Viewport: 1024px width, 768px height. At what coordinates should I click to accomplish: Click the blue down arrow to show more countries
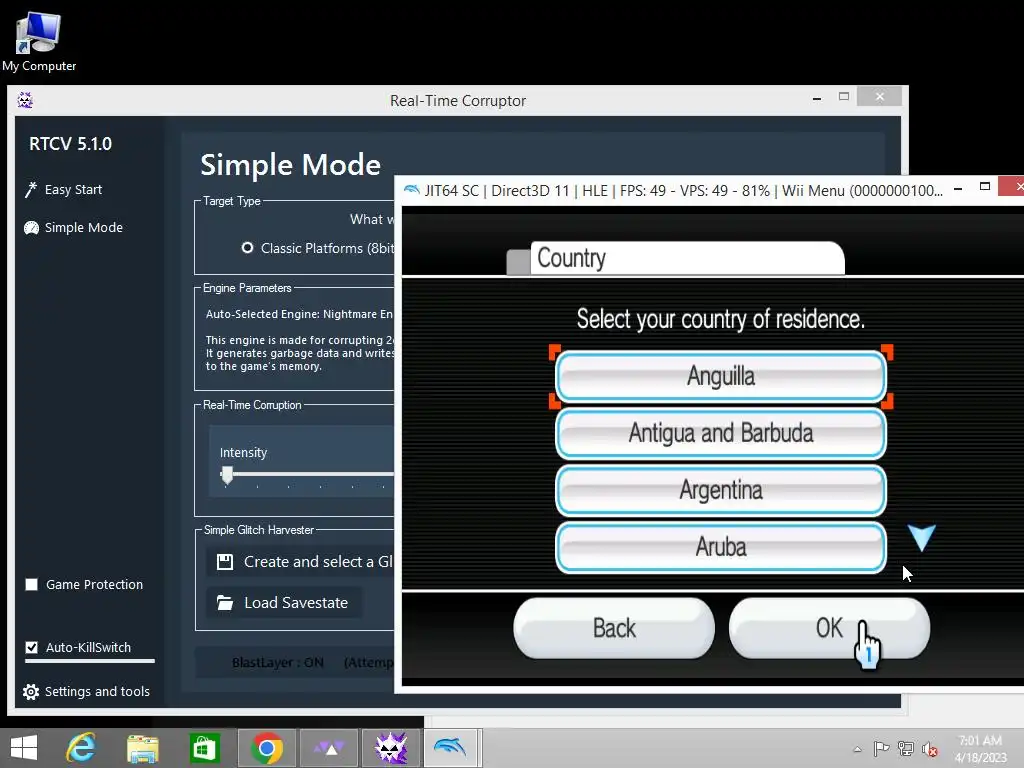(921, 537)
